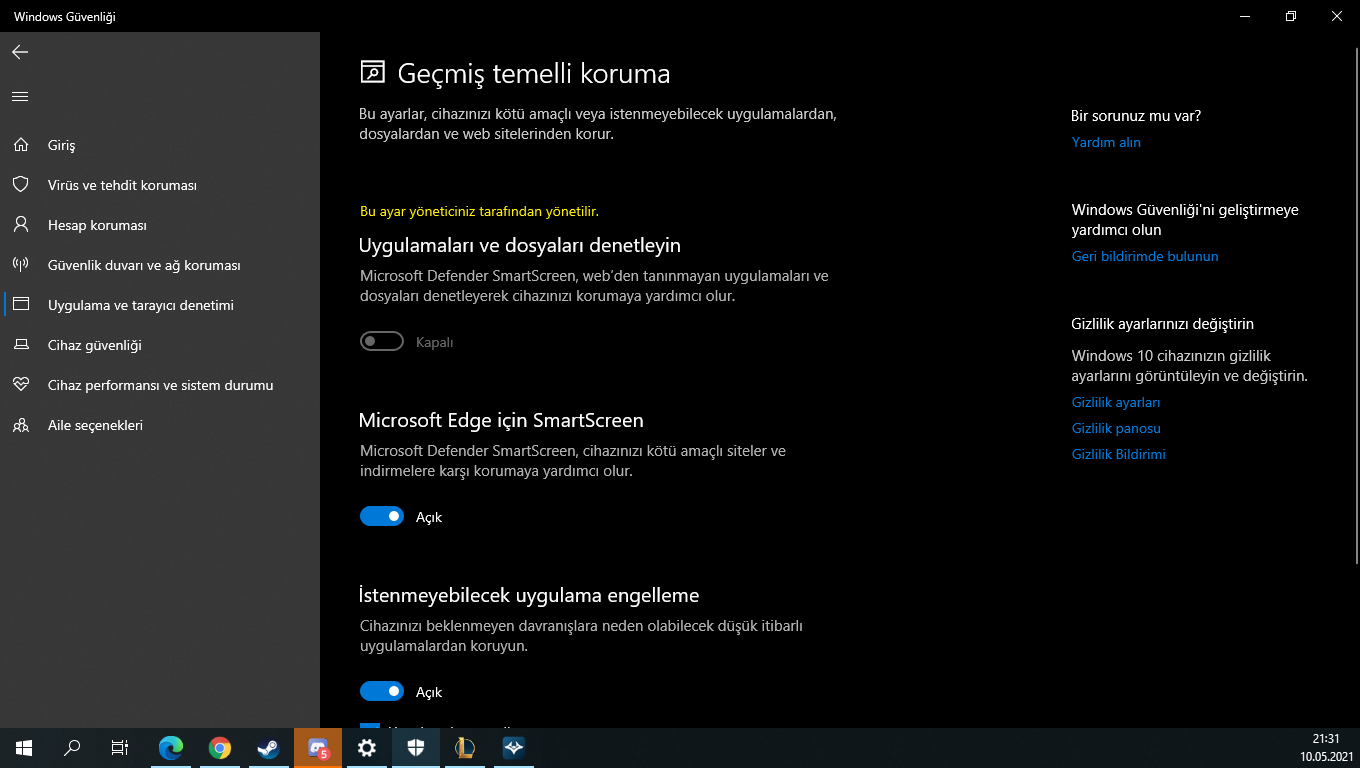
Task: Open Gizlilik Bildirimi link
Action: coord(1119,454)
